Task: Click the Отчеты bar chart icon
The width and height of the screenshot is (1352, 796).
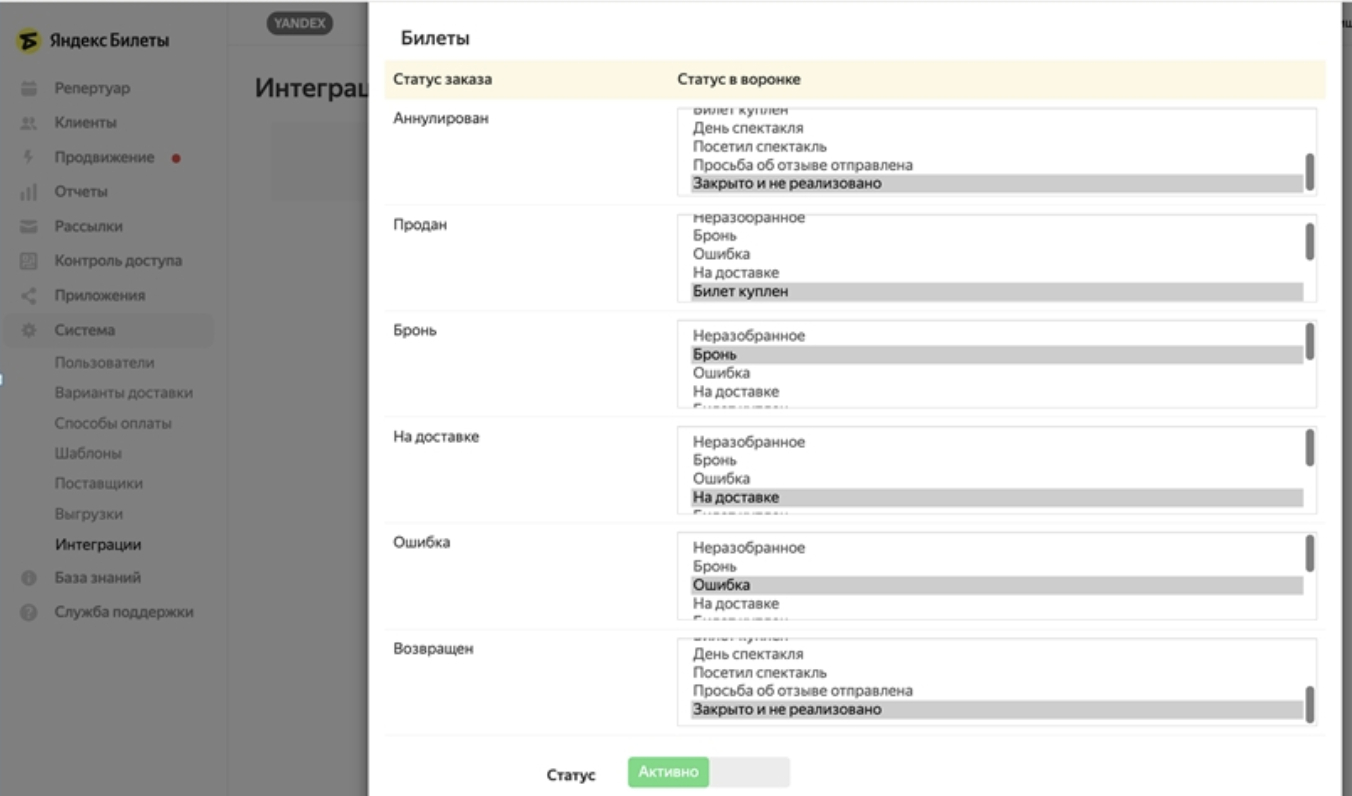Action: (x=29, y=192)
